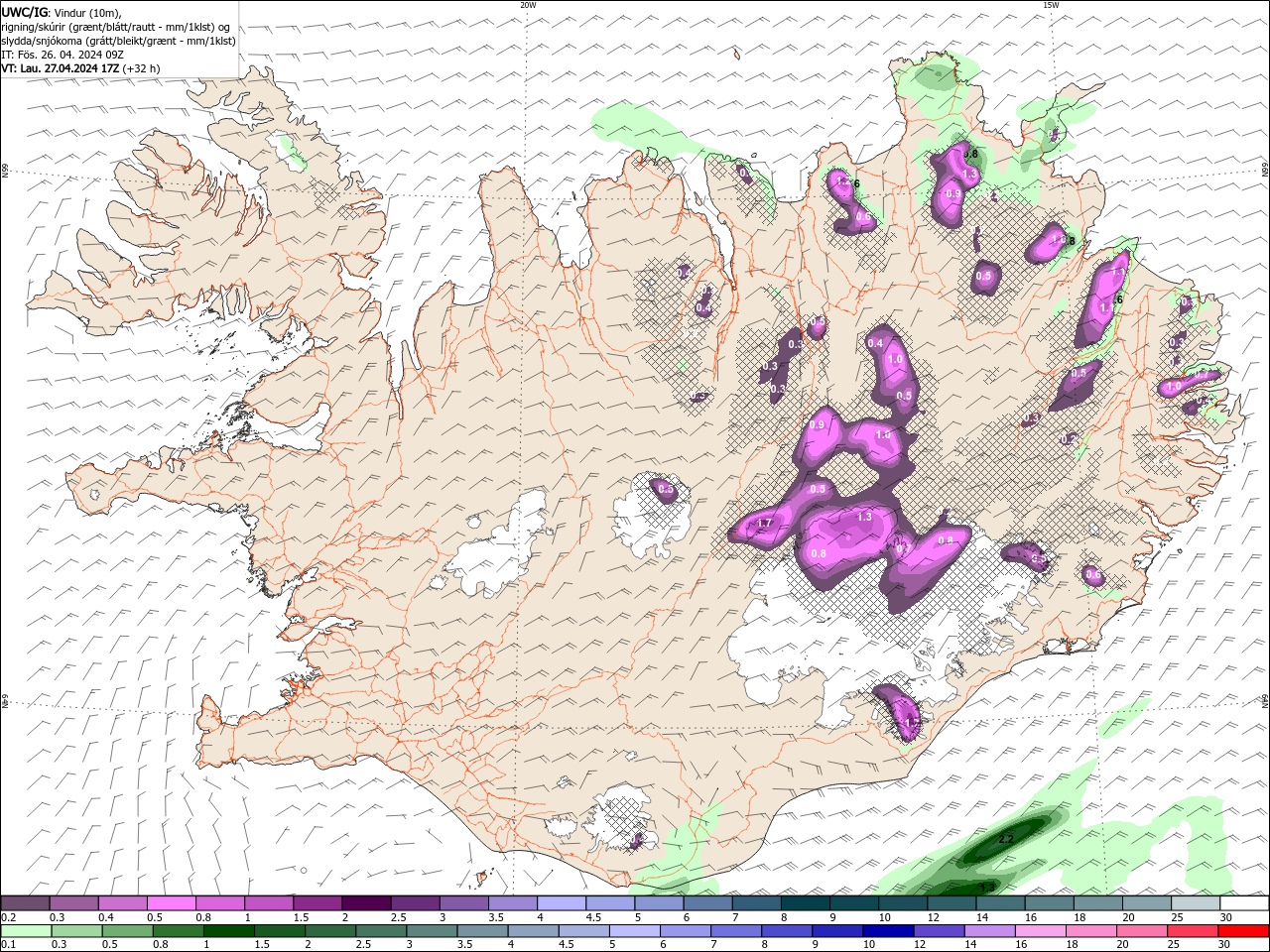Select the darkest purple swatch labeled 2 in snow scale
The height and width of the screenshot is (952, 1270).
tap(366, 903)
